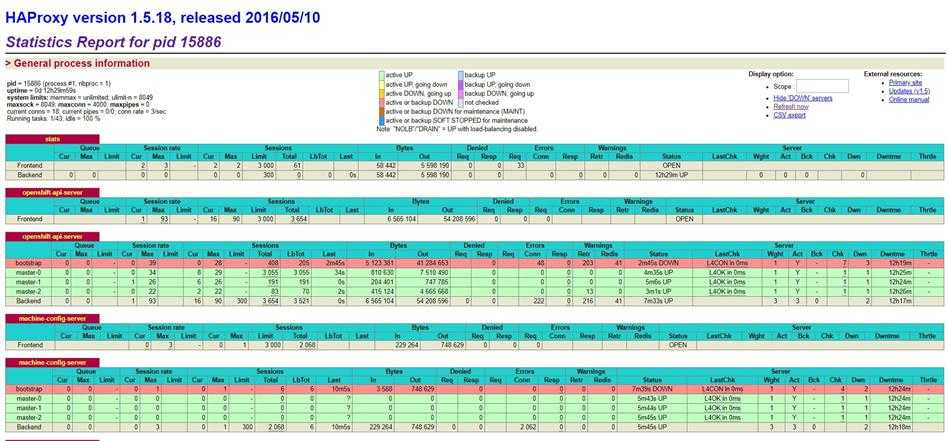Click the 'active UP, going down' legend swatch
This screenshot has width=948, height=441.
(381, 84)
